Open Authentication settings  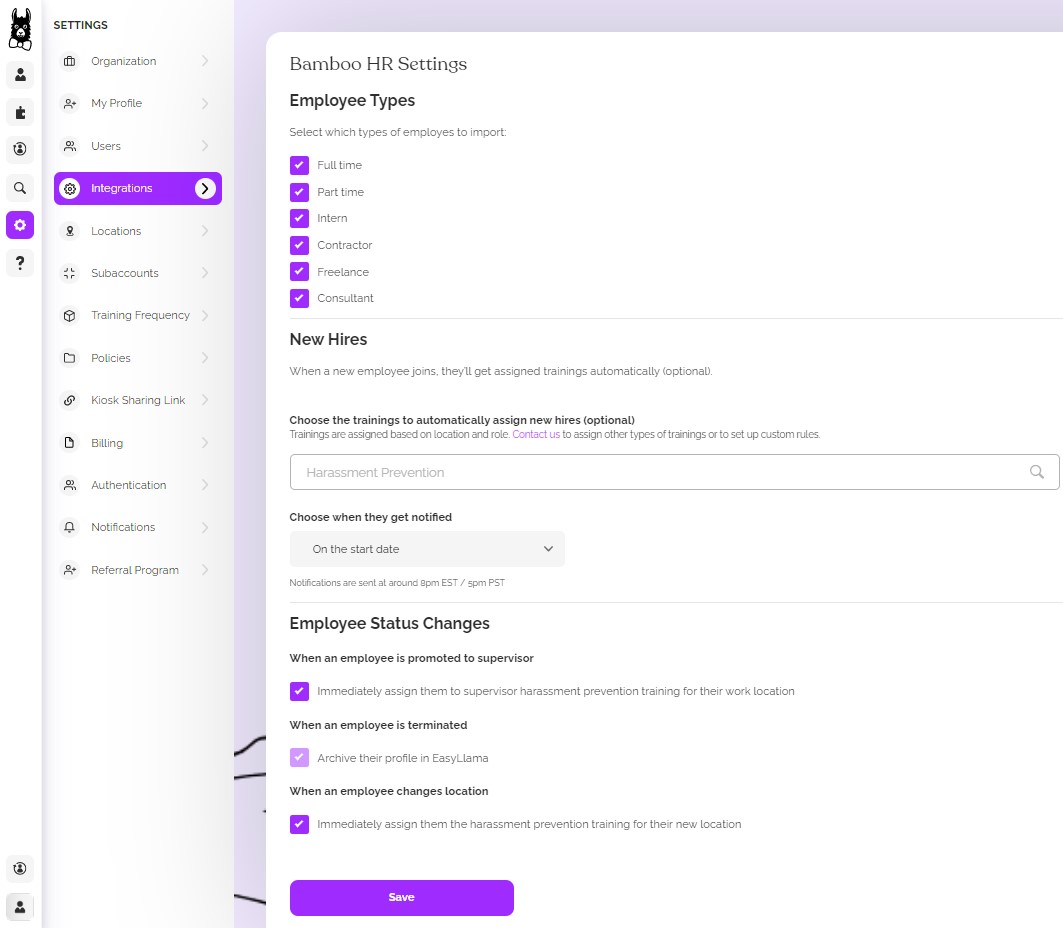point(138,485)
